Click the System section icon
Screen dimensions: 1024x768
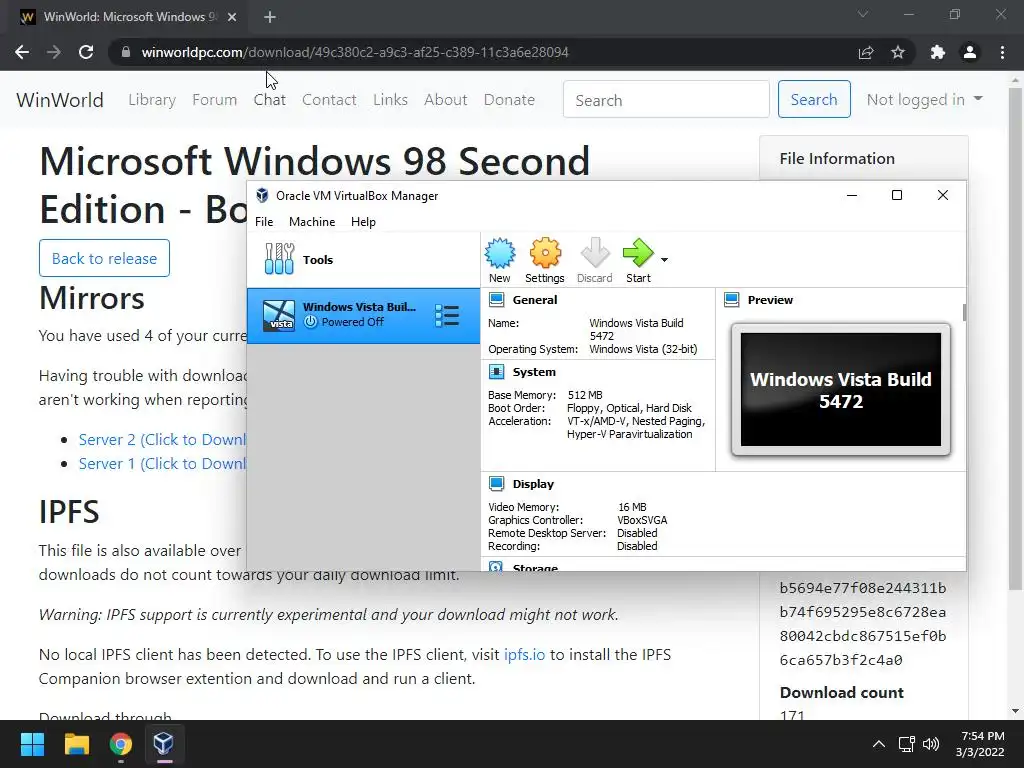[496, 372]
